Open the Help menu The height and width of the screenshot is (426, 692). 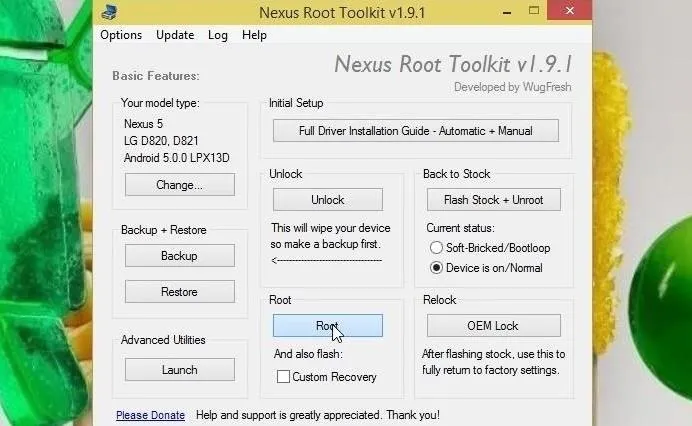tap(254, 35)
